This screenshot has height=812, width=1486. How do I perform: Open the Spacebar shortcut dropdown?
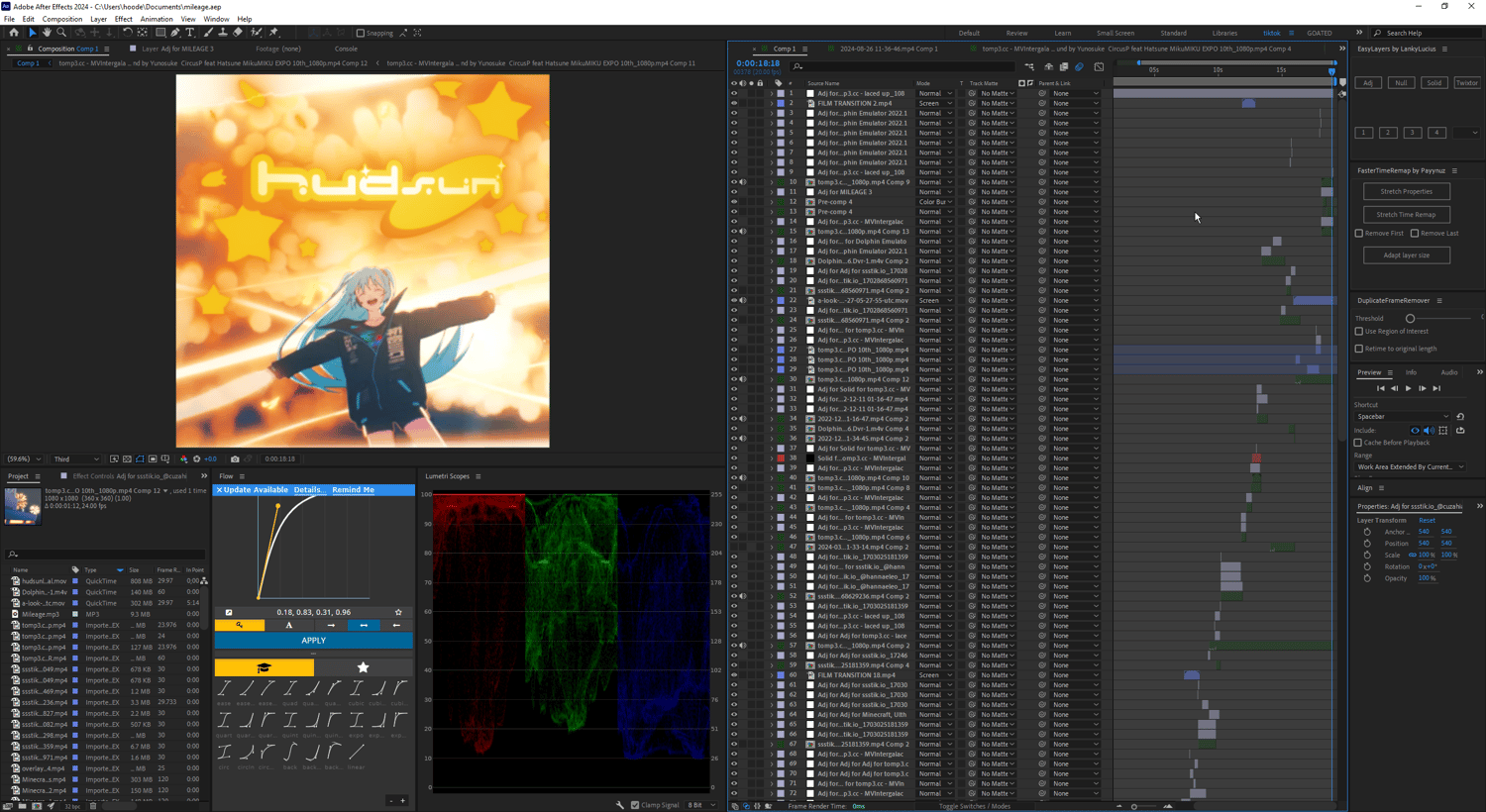point(1403,416)
